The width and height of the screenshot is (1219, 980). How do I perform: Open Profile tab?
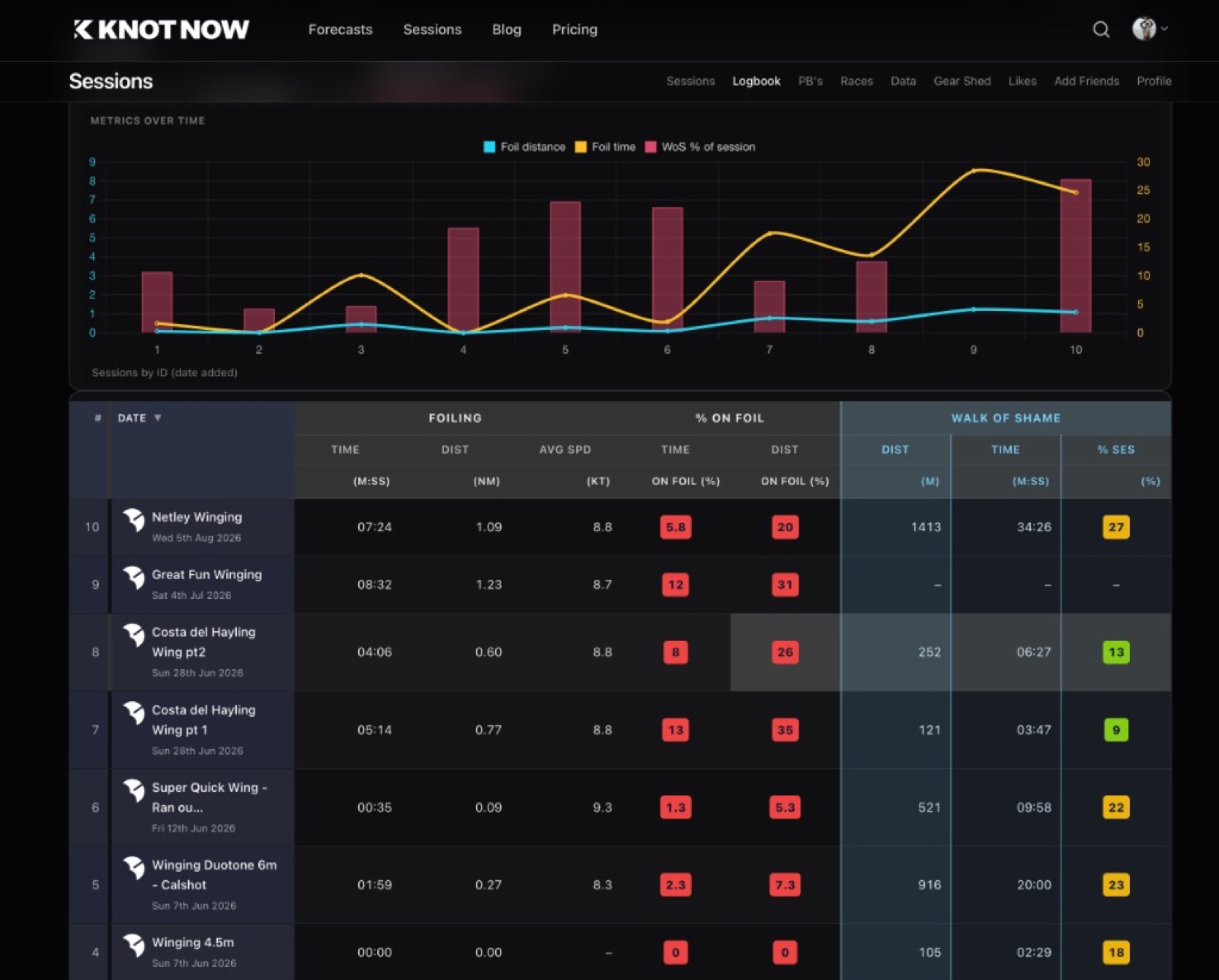[x=1154, y=81]
